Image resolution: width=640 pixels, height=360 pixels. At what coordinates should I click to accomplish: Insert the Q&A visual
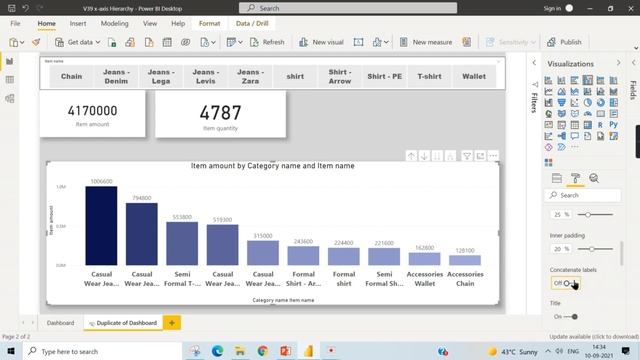tap(575, 136)
